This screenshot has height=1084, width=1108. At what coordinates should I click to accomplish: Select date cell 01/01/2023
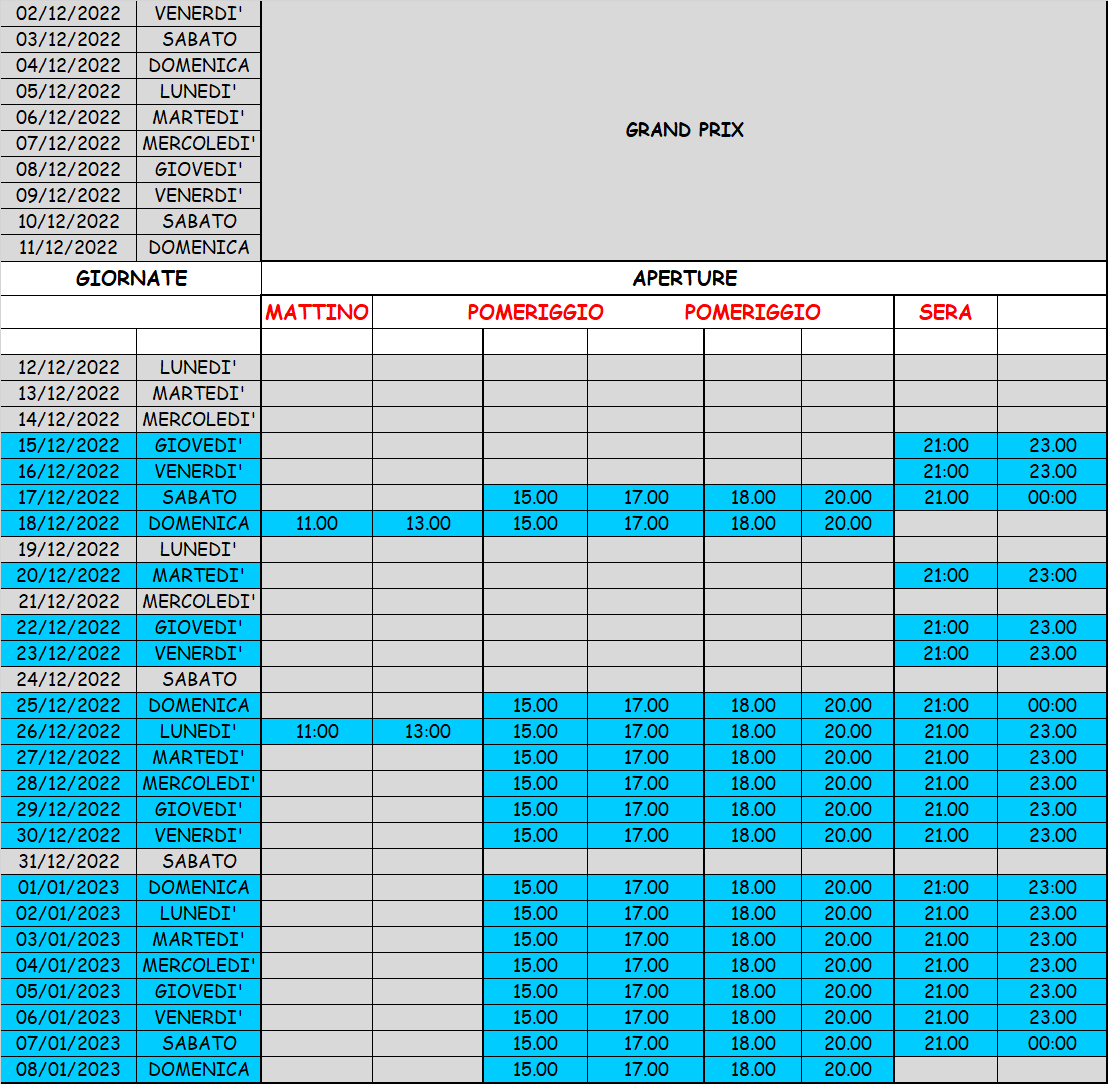click(68, 888)
